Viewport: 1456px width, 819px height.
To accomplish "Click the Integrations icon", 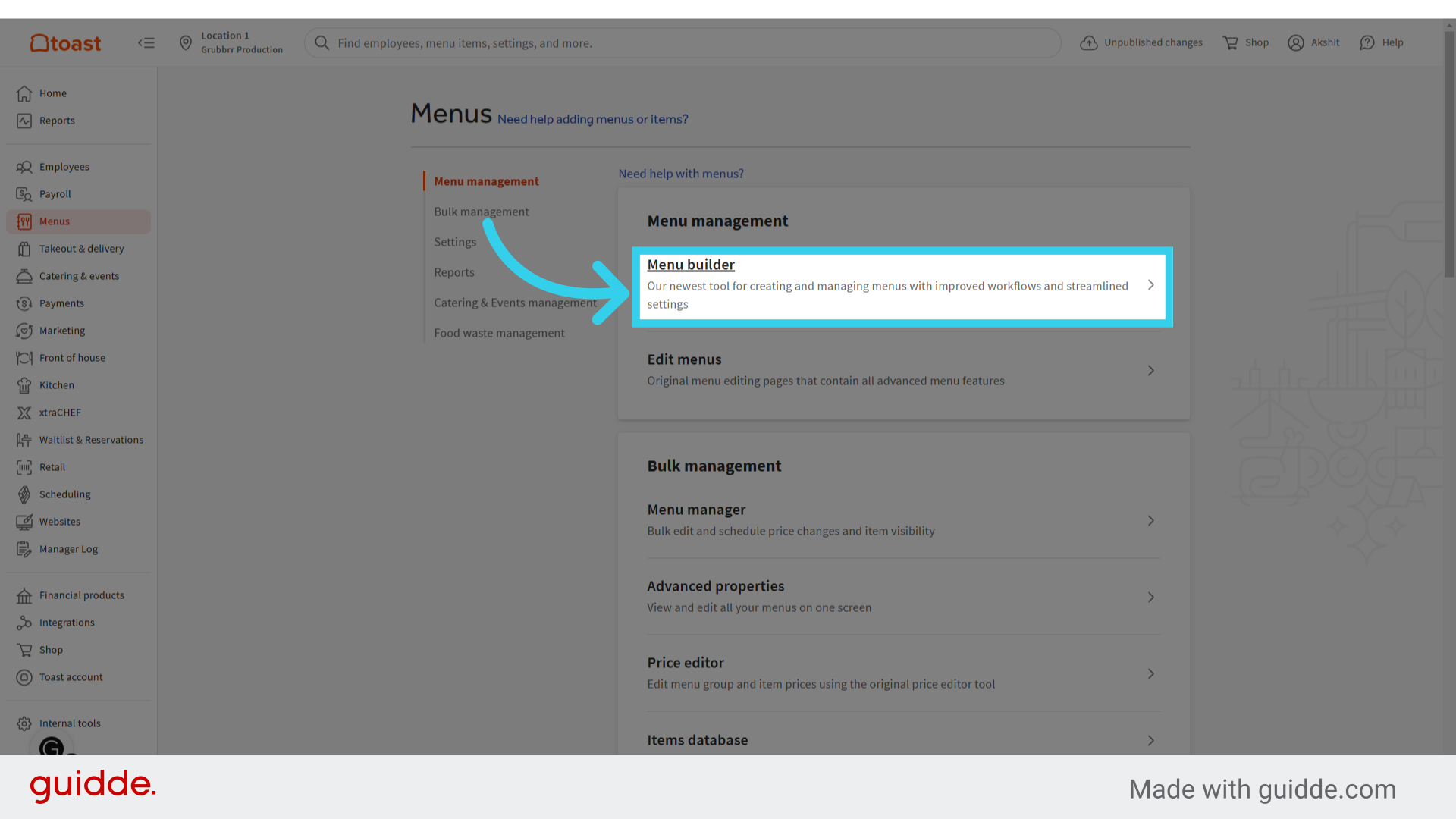I will (x=24, y=623).
